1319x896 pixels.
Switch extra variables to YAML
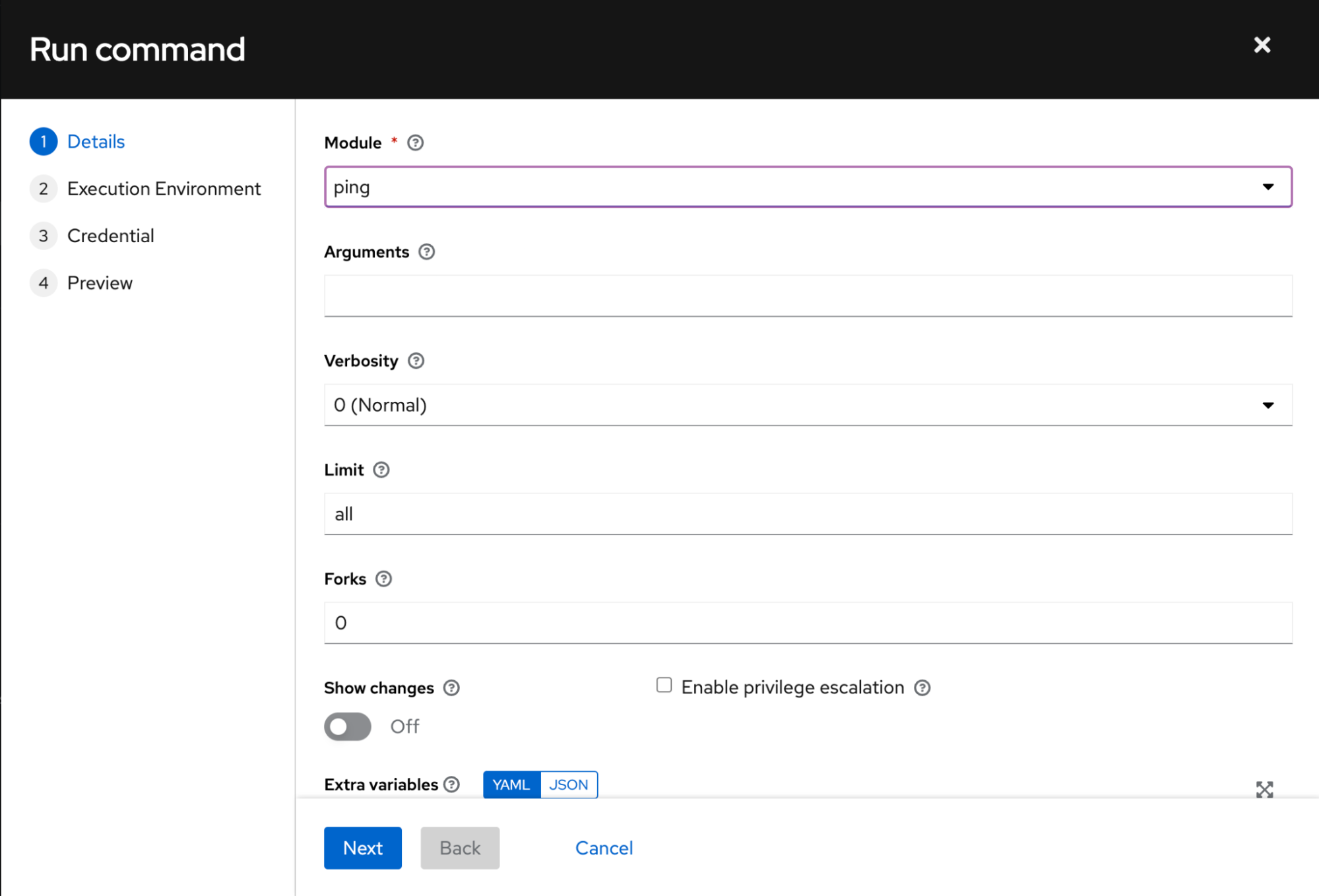(x=511, y=784)
